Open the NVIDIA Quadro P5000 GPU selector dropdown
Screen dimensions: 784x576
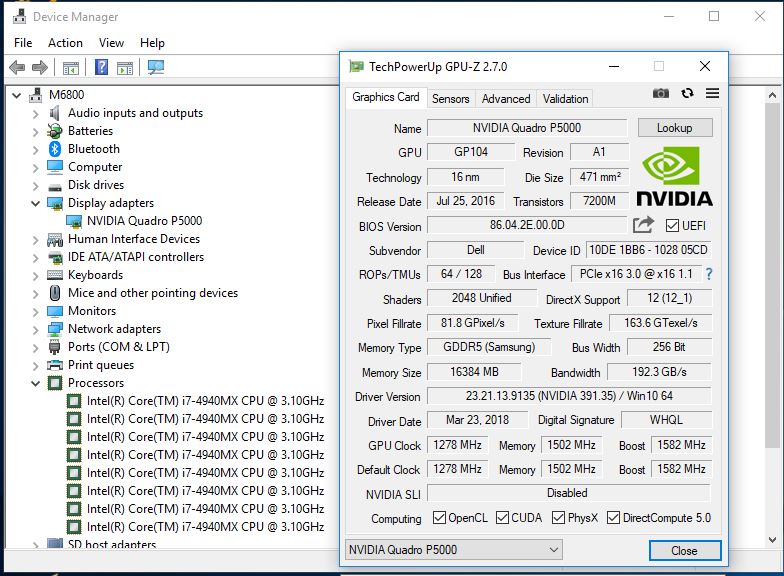pos(454,550)
